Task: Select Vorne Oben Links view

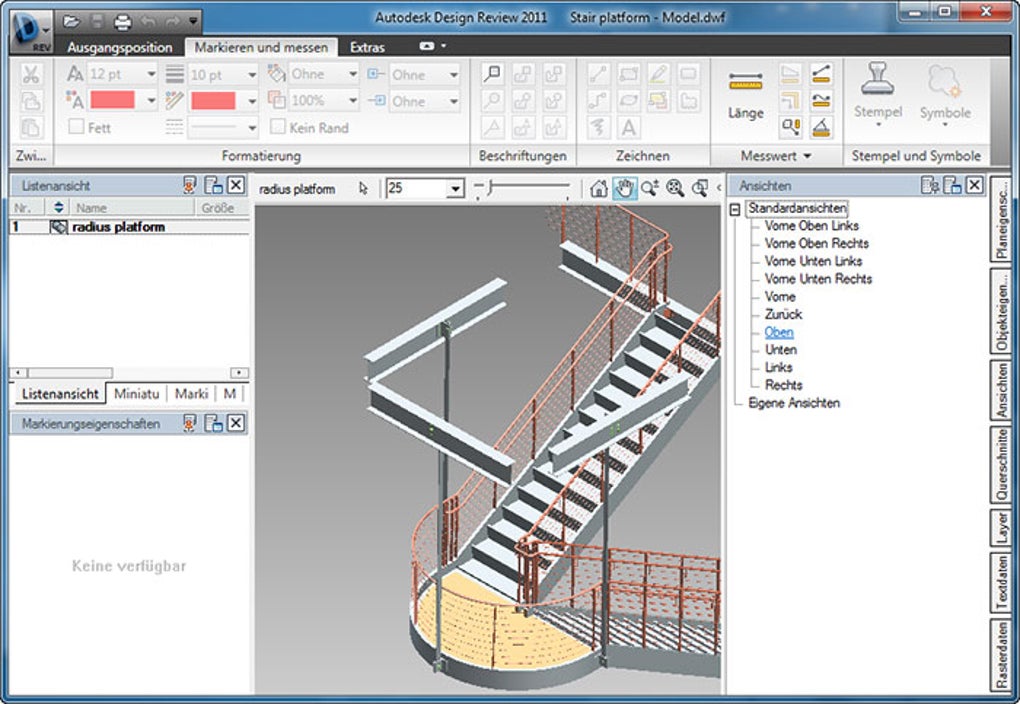Action: click(811, 226)
